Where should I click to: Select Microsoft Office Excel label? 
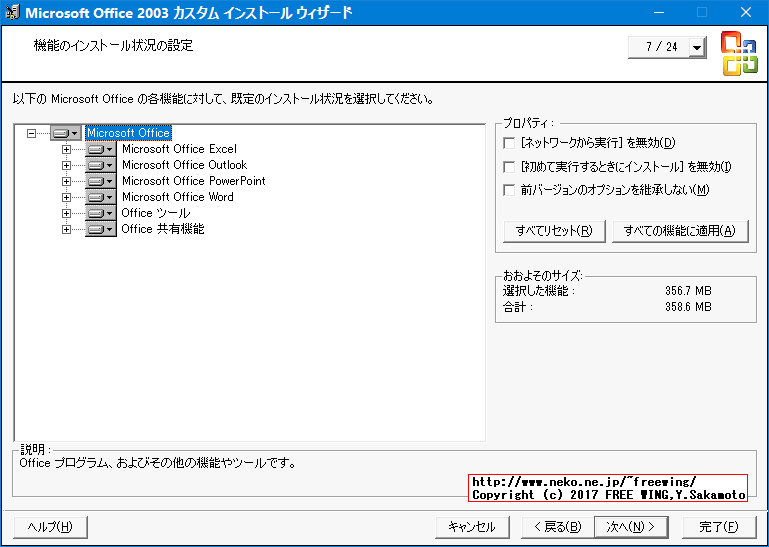[179, 149]
